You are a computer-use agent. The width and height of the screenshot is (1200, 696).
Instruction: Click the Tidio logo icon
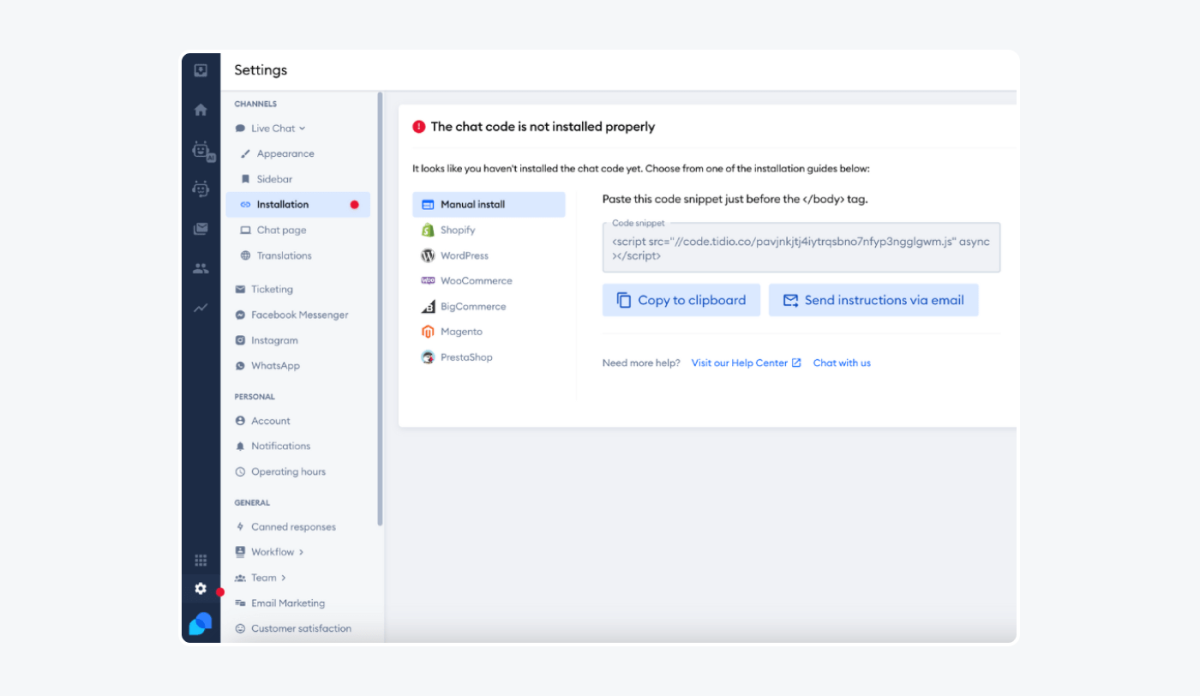(201, 624)
